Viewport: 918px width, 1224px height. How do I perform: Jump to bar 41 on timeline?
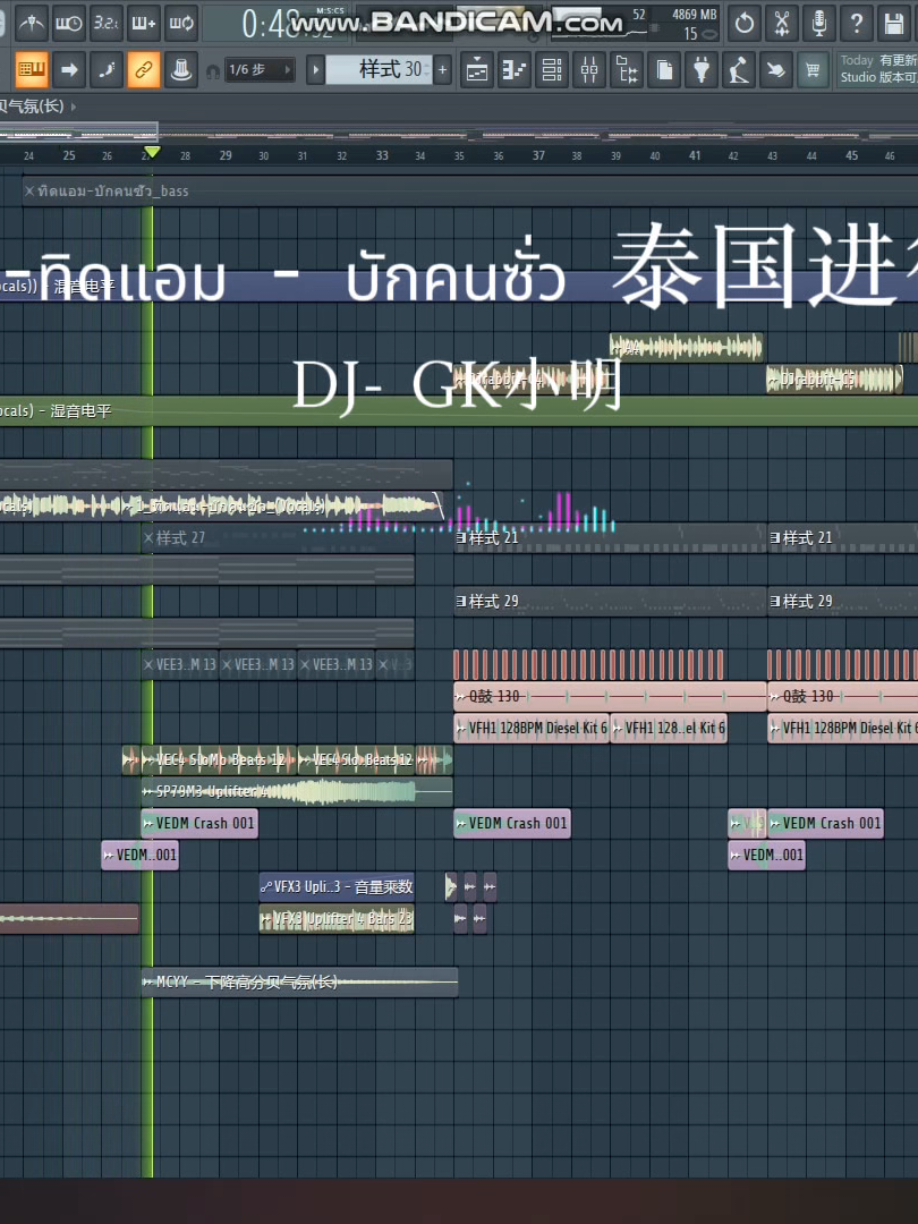695,155
